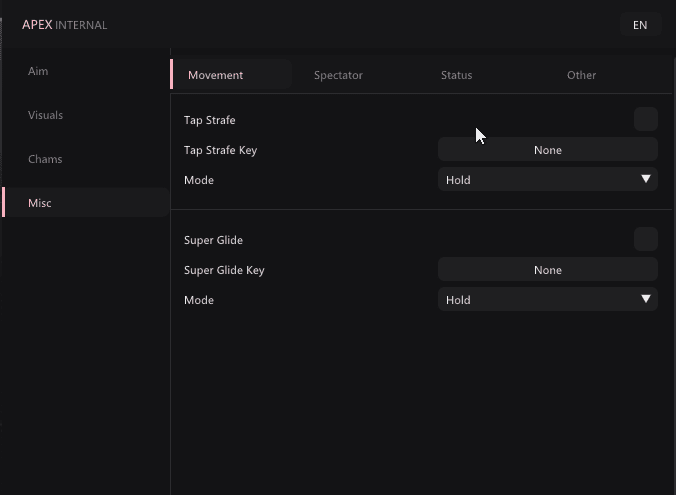676x495 pixels.
Task: Enable the Tap Strafe checkbox
Action: pyautogui.click(x=646, y=119)
